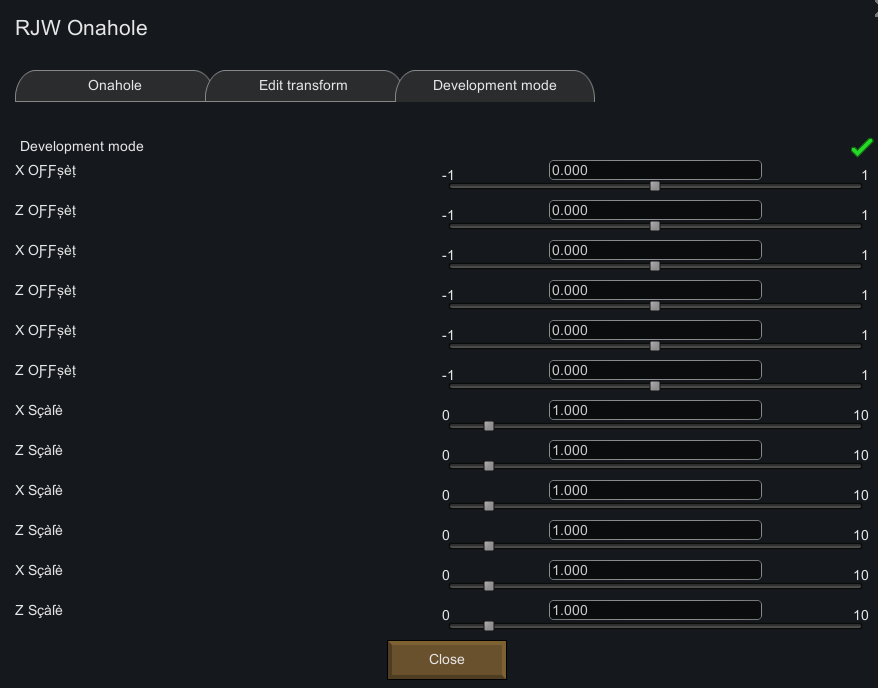Click the third Z Offset slider handle
Image resolution: width=878 pixels, height=688 pixels.
(655, 385)
